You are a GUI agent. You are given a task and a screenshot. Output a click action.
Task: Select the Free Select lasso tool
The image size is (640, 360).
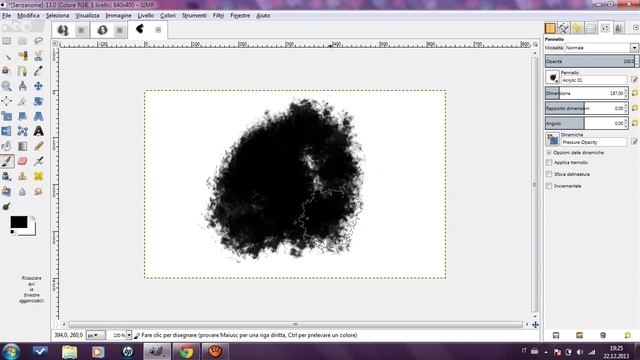click(38, 41)
